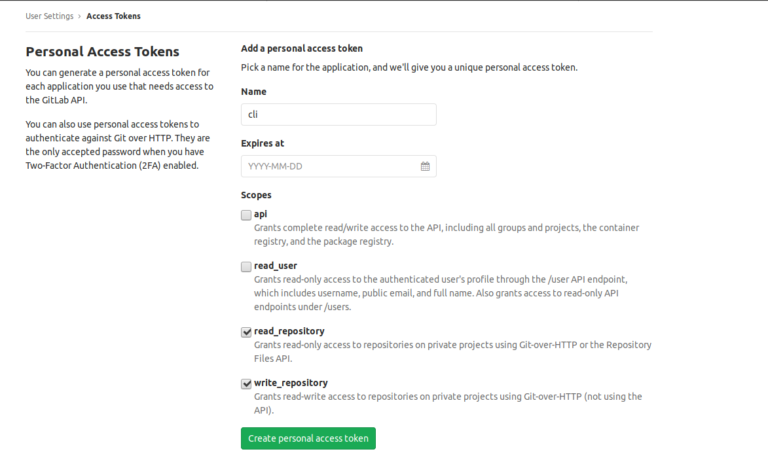Screen dimensions: 768x460
Task: Focus the Name field containing "cli"
Action: pos(338,114)
